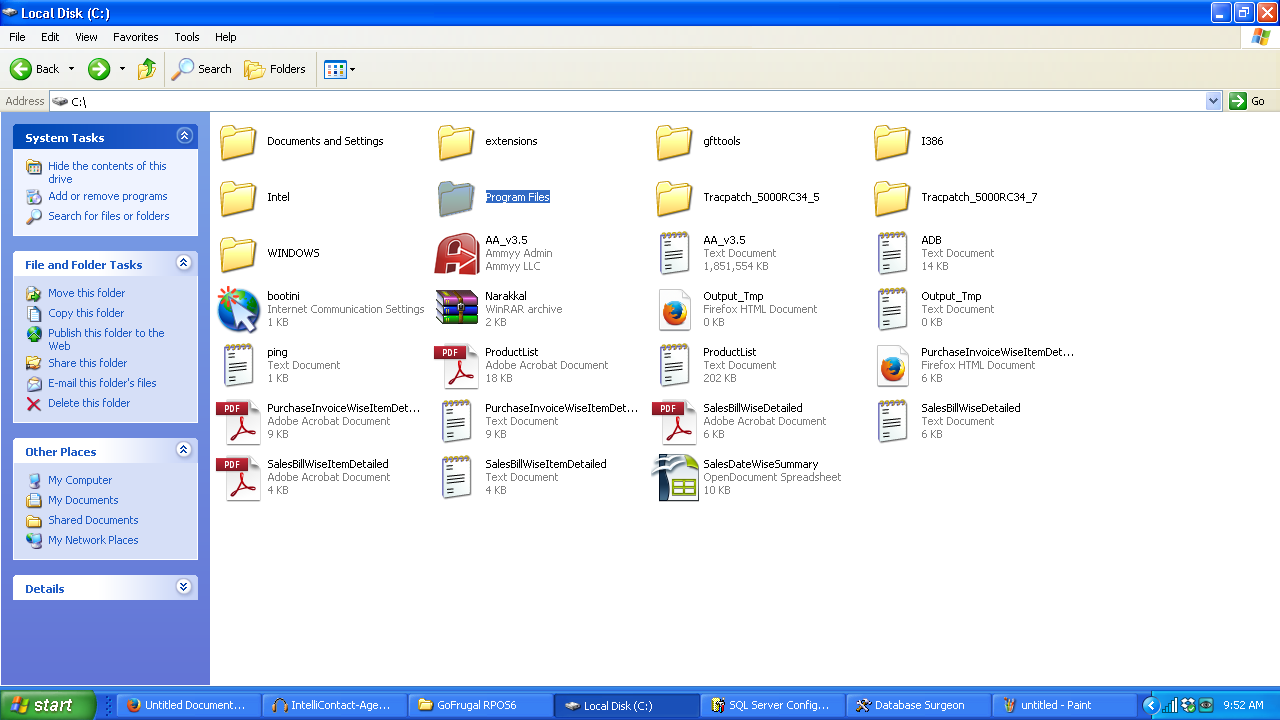
Task: Open the Address bar dropdown
Action: [x=1213, y=101]
